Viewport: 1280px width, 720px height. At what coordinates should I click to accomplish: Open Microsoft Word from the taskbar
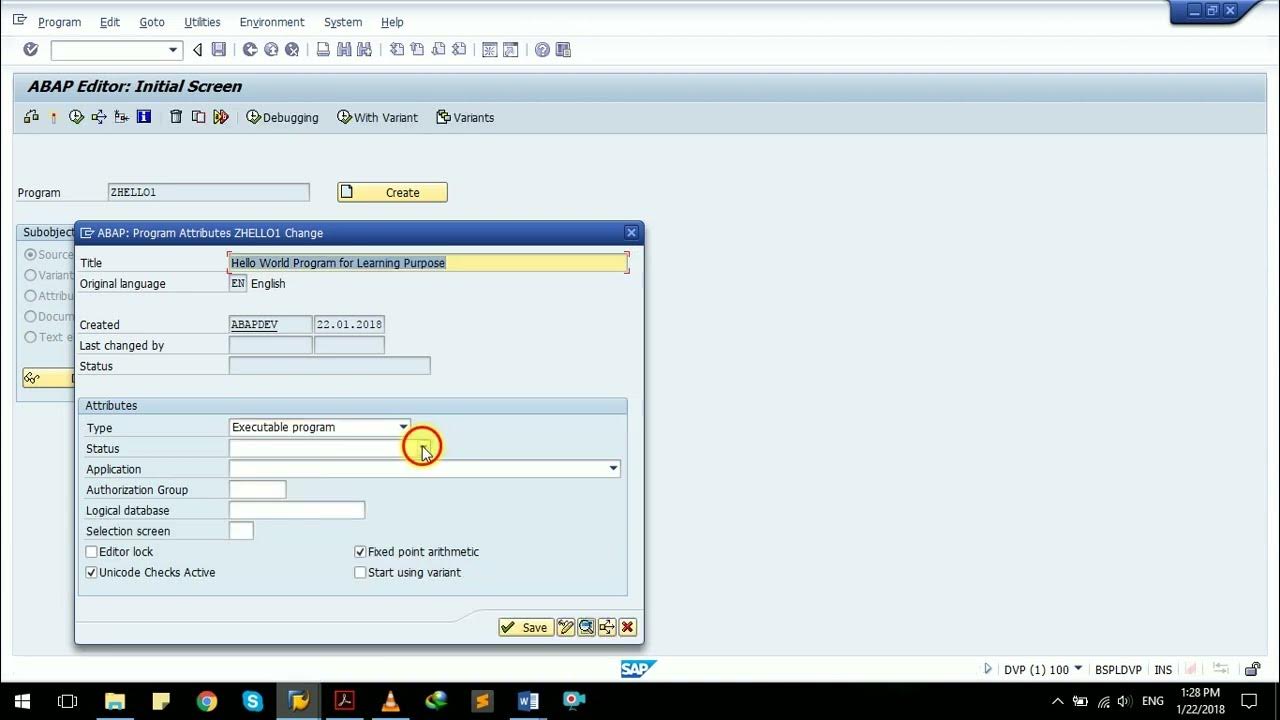pyautogui.click(x=528, y=701)
